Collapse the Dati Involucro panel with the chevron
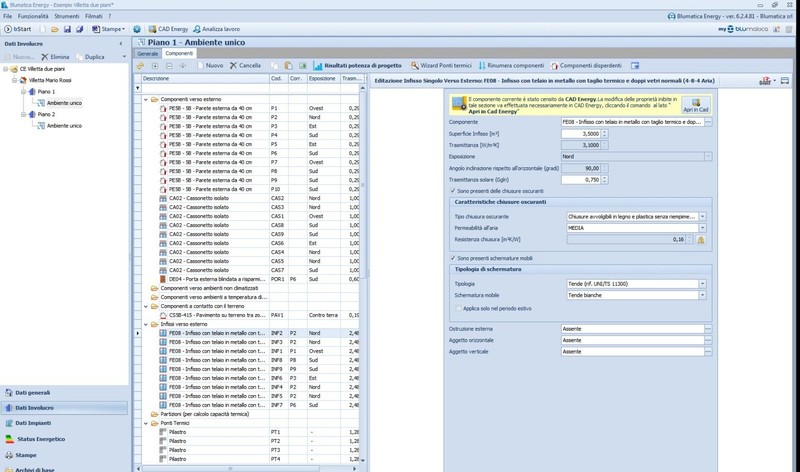 (x=121, y=44)
